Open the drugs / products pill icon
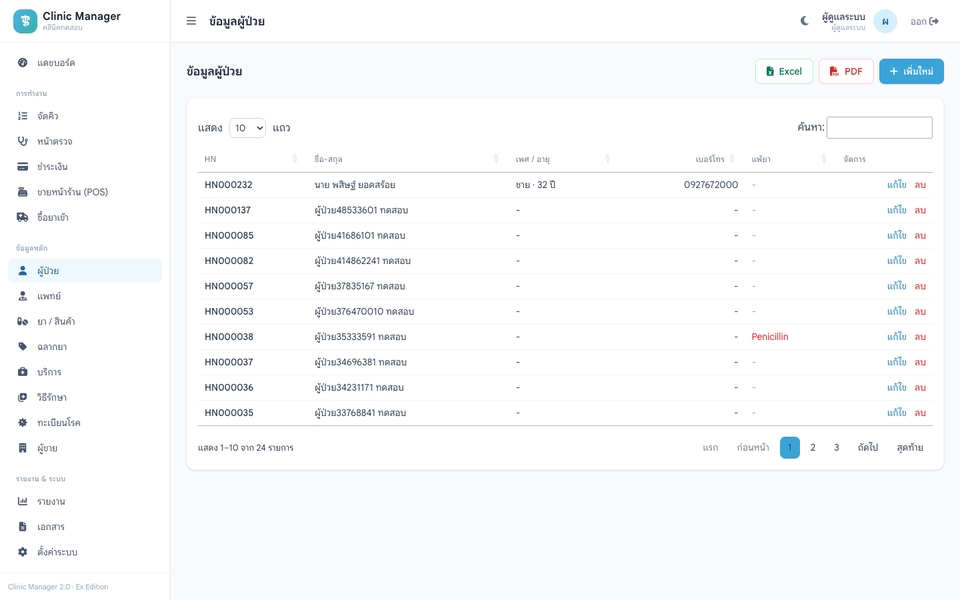This screenshot has width=960, height=600. pos(23,321)
